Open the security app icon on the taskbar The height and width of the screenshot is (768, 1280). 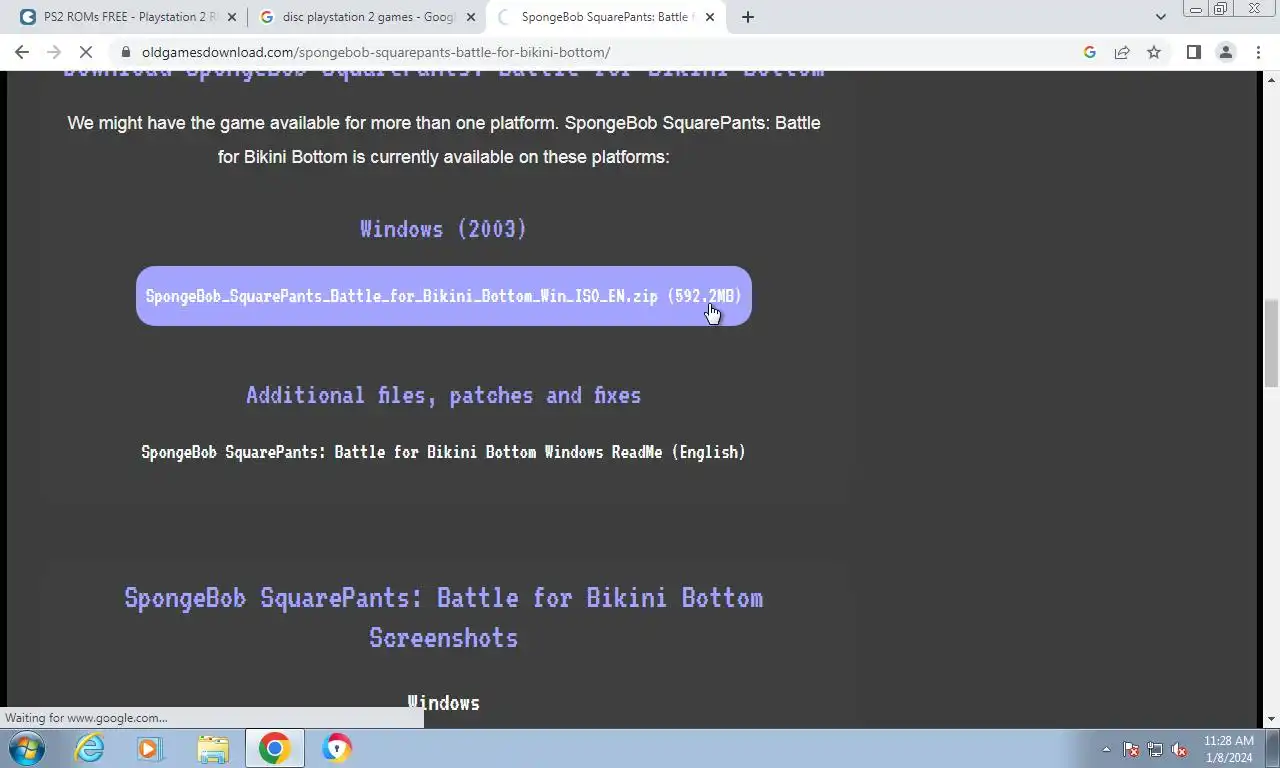point(337,748)
